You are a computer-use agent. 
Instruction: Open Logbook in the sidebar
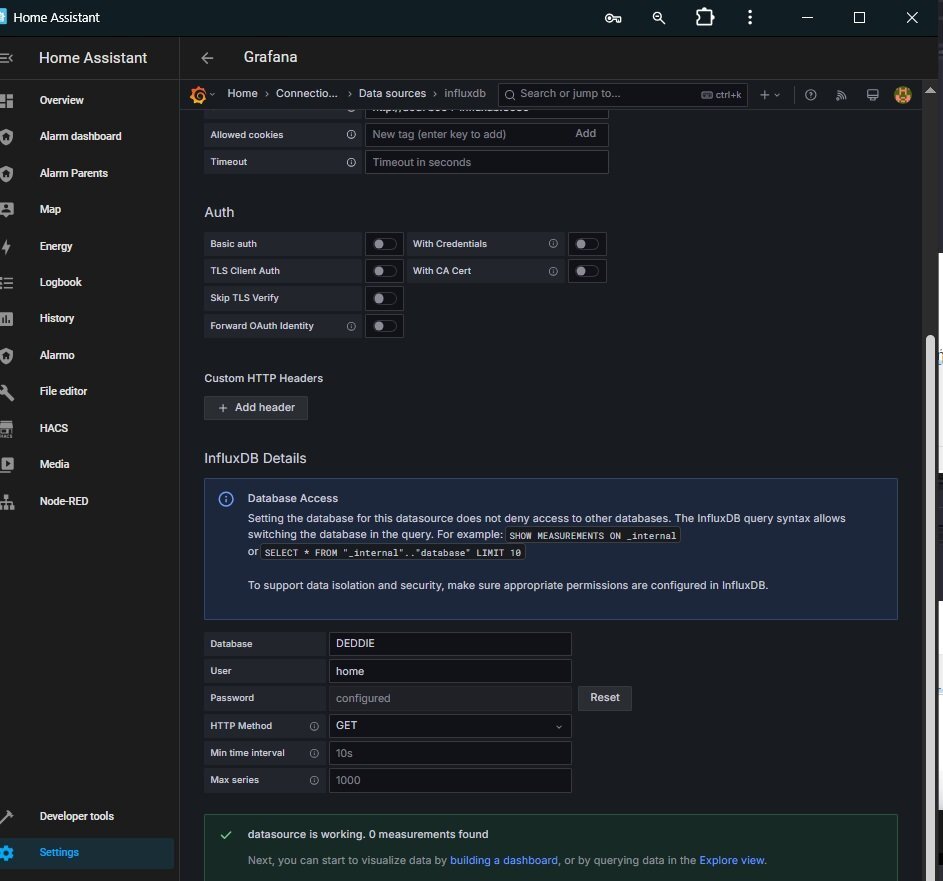click(61, 283)
